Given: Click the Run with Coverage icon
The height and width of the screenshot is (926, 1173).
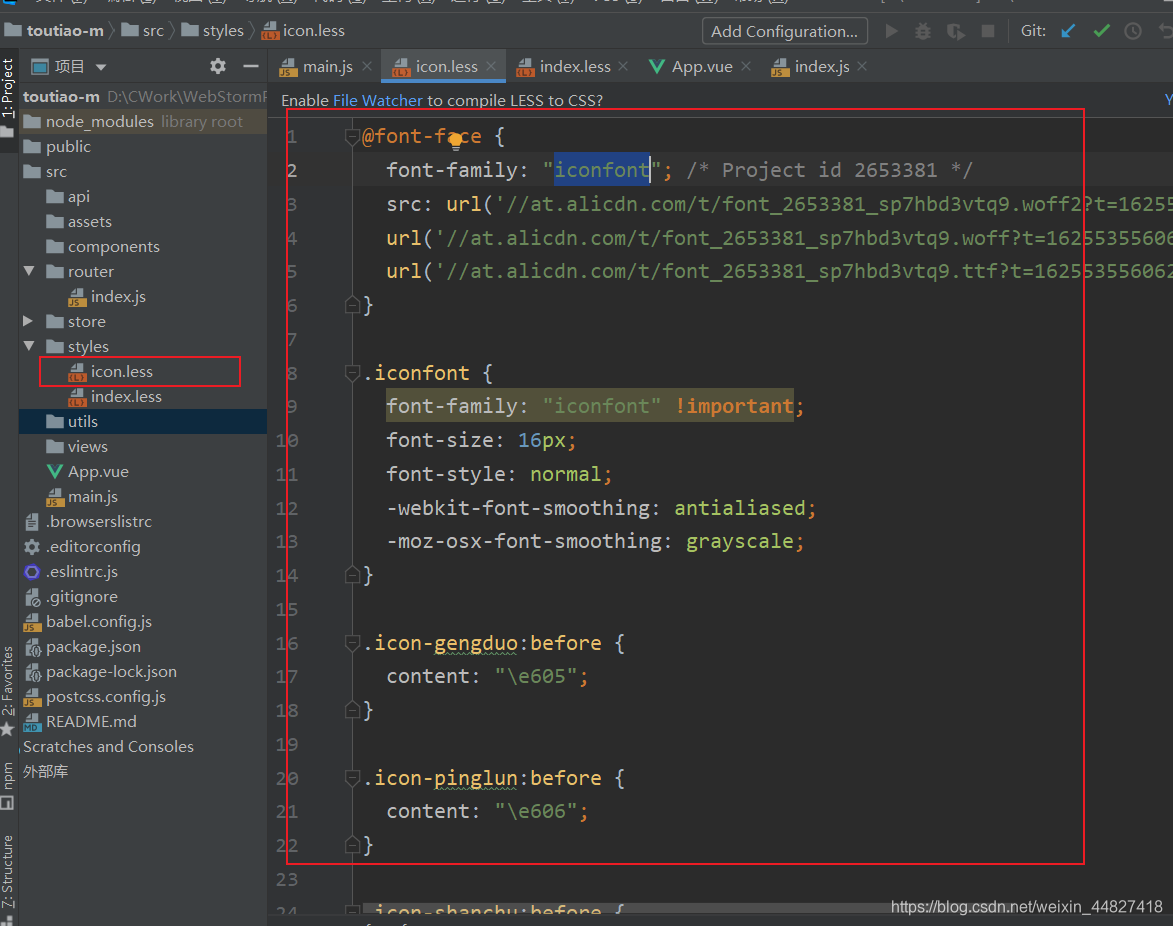Looking at the screenshot, I should click(x=955, y=31).
